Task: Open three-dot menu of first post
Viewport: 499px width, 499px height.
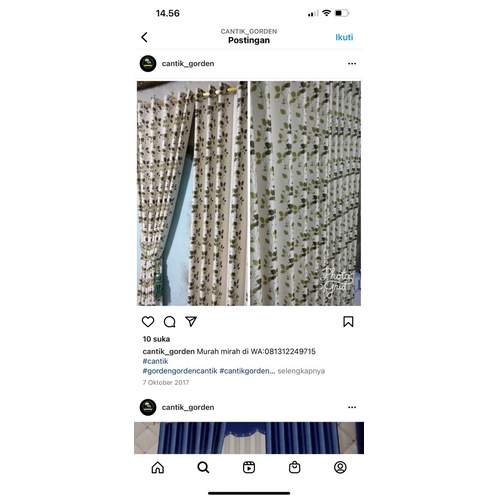Action: pos(352,64)
